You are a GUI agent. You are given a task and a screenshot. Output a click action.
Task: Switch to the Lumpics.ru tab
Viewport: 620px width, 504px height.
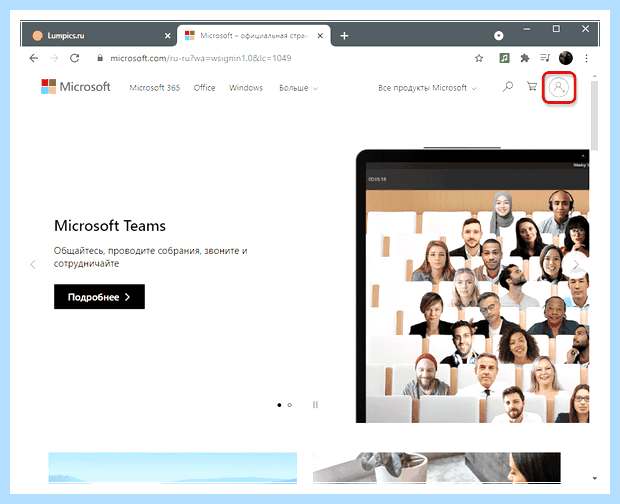99,36
